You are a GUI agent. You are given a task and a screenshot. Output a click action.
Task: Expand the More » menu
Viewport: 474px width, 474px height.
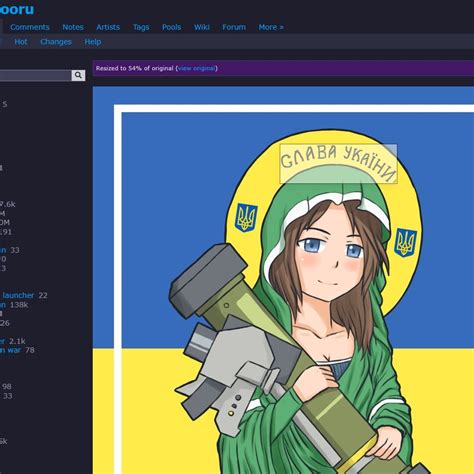click(x=271, y=27)
